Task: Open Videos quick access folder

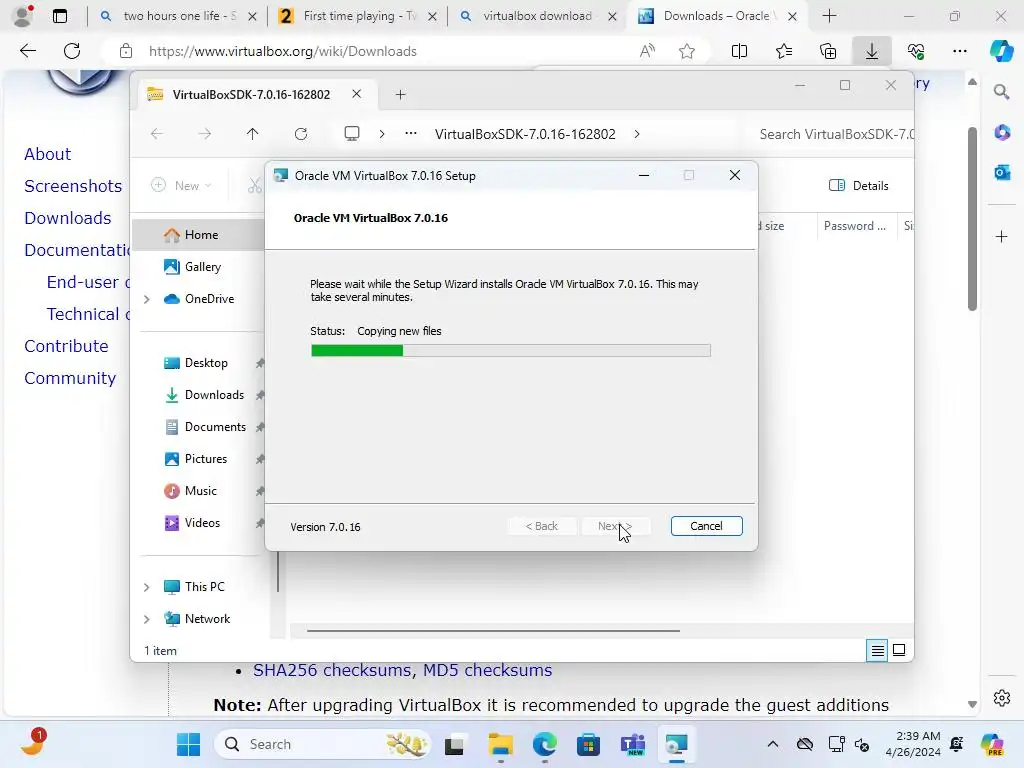Action: click(200, 522)
